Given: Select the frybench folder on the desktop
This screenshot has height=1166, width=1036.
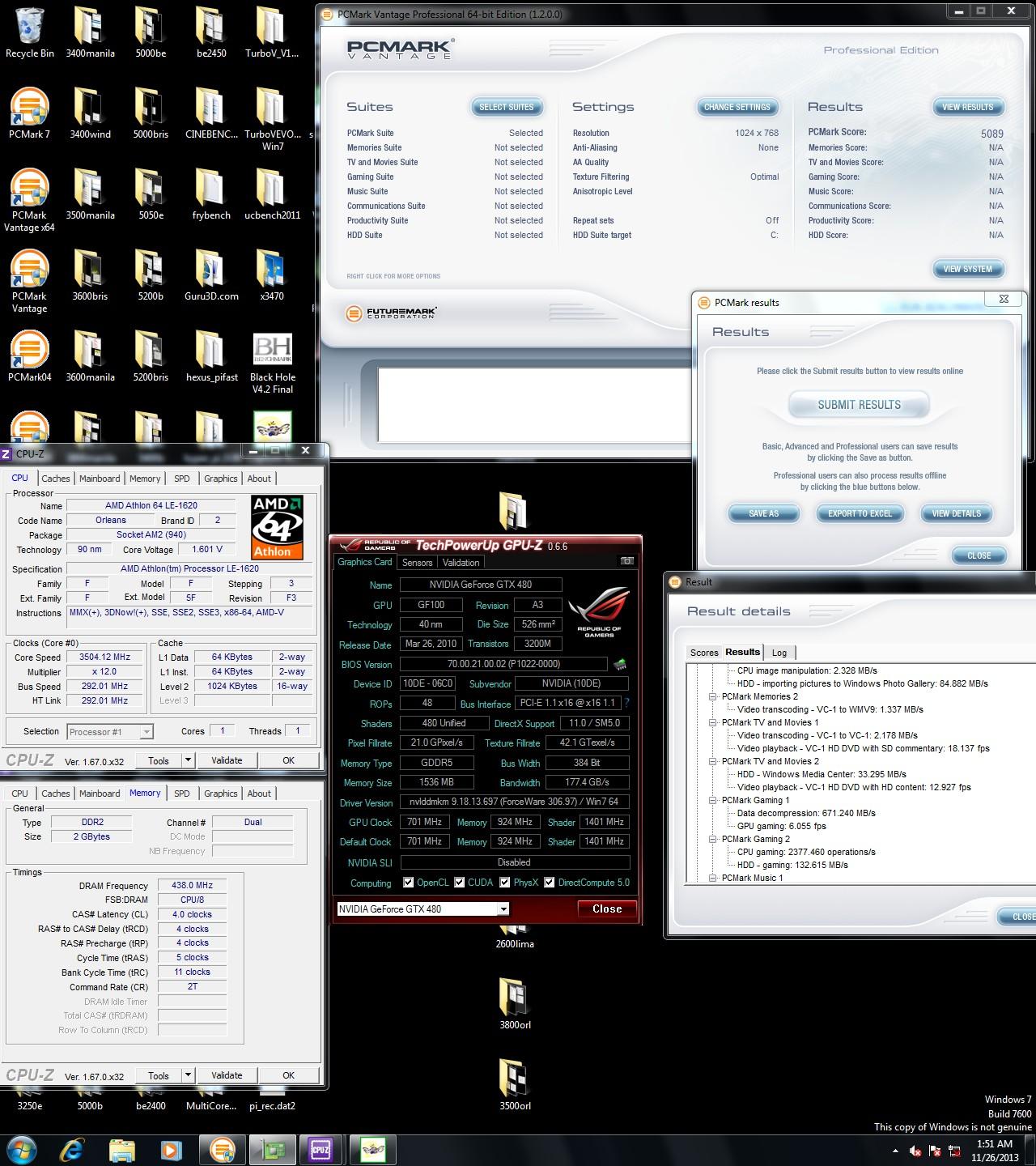Looking at the screenshot, I should (211, 194).
